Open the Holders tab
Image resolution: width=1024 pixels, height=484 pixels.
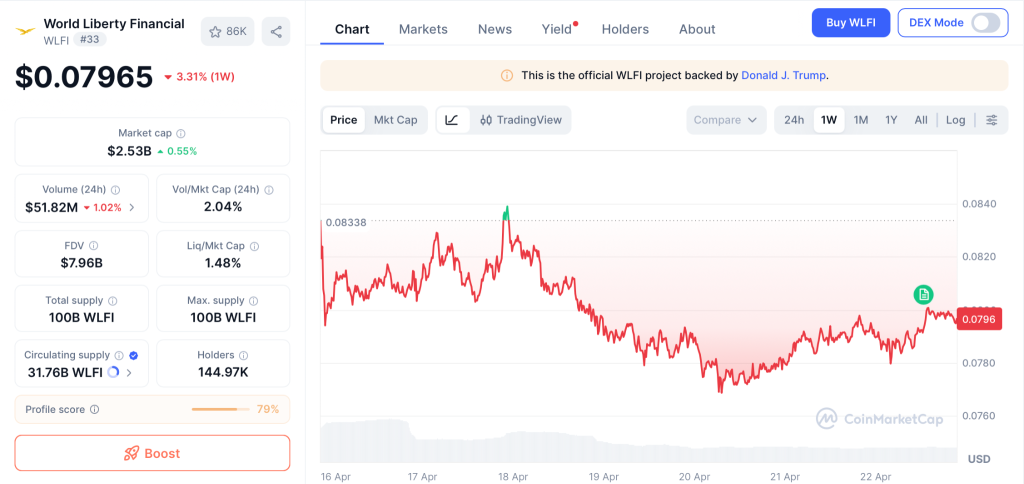[x=625, y=29]
